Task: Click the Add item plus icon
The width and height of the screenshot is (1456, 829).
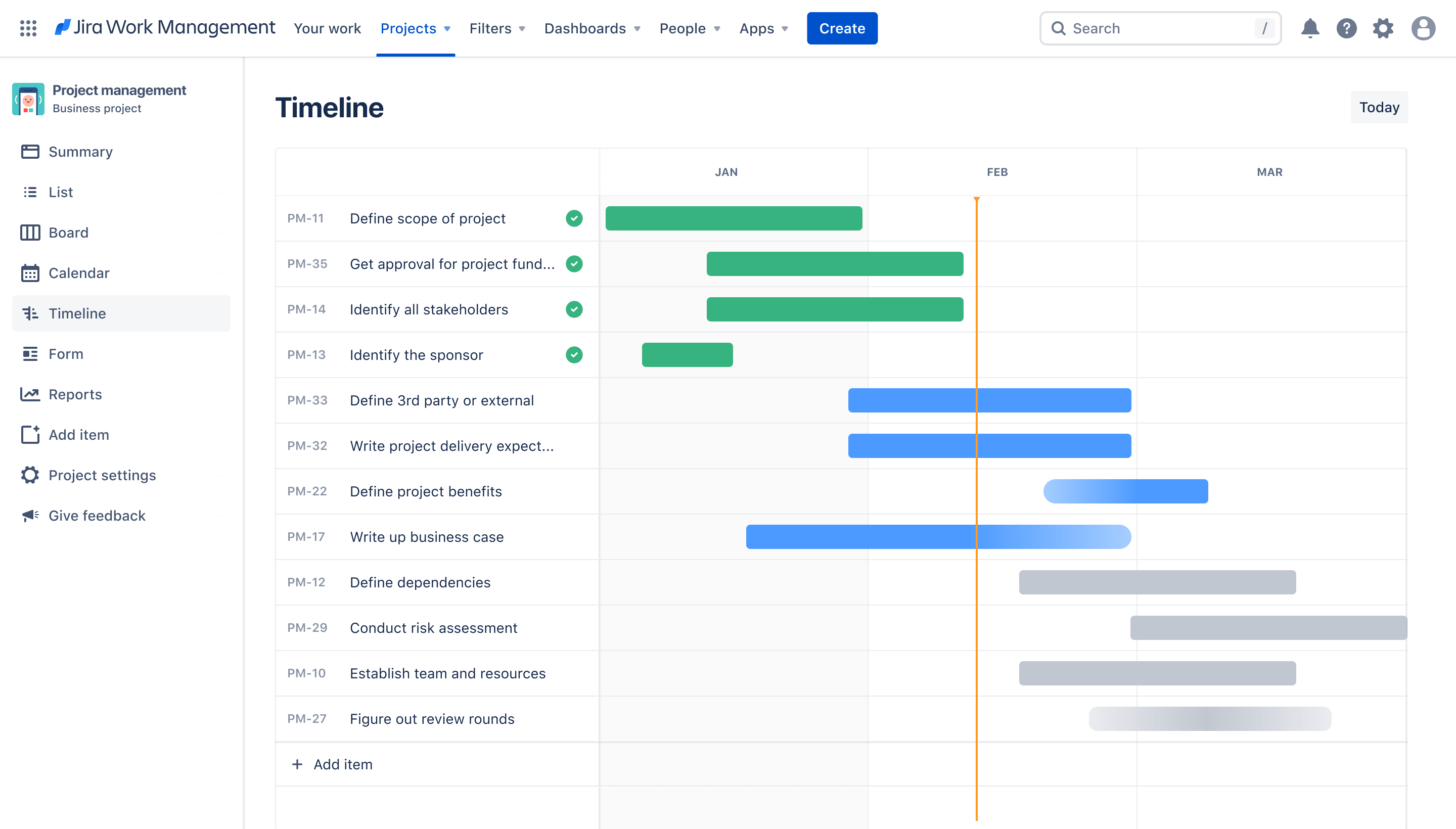Action: tap(297, 764)
